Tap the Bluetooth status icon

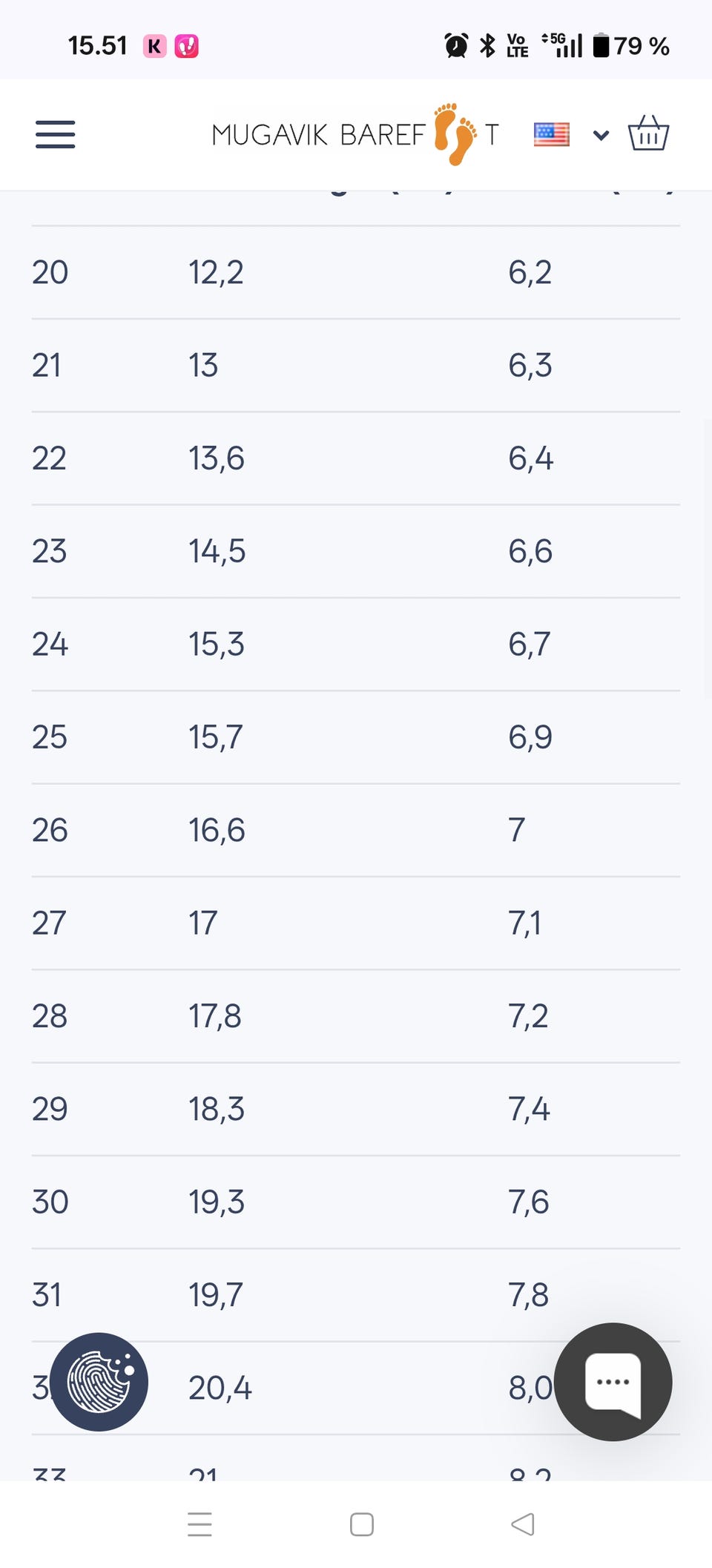(487, 46)
